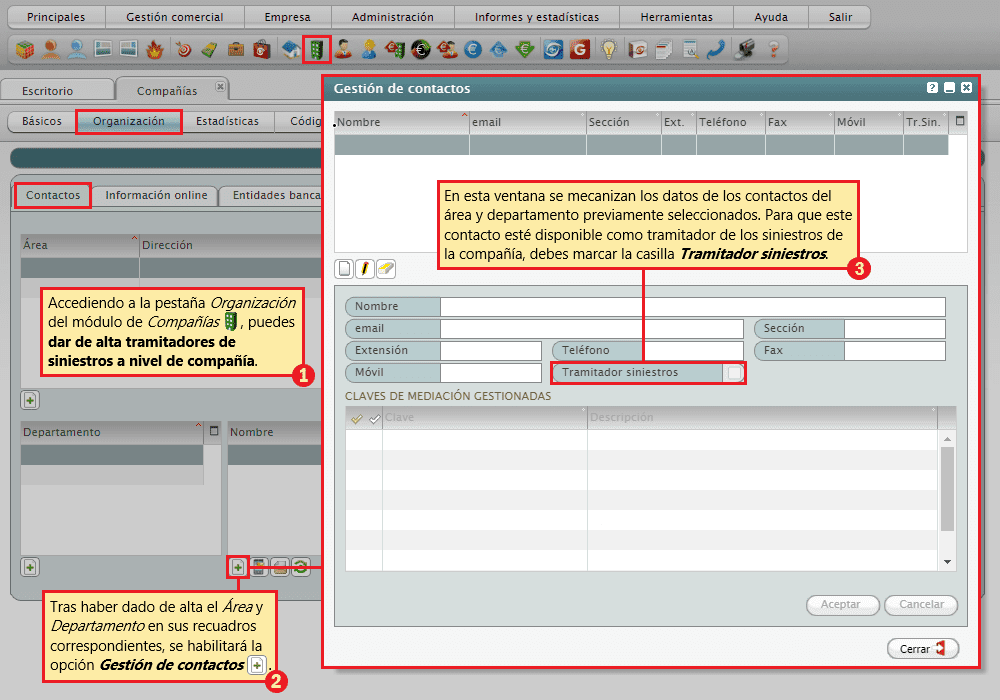This screenshot has height=700, width=1000.
Task: Click the select-all check icon in claves table
Action: point(357,418)
